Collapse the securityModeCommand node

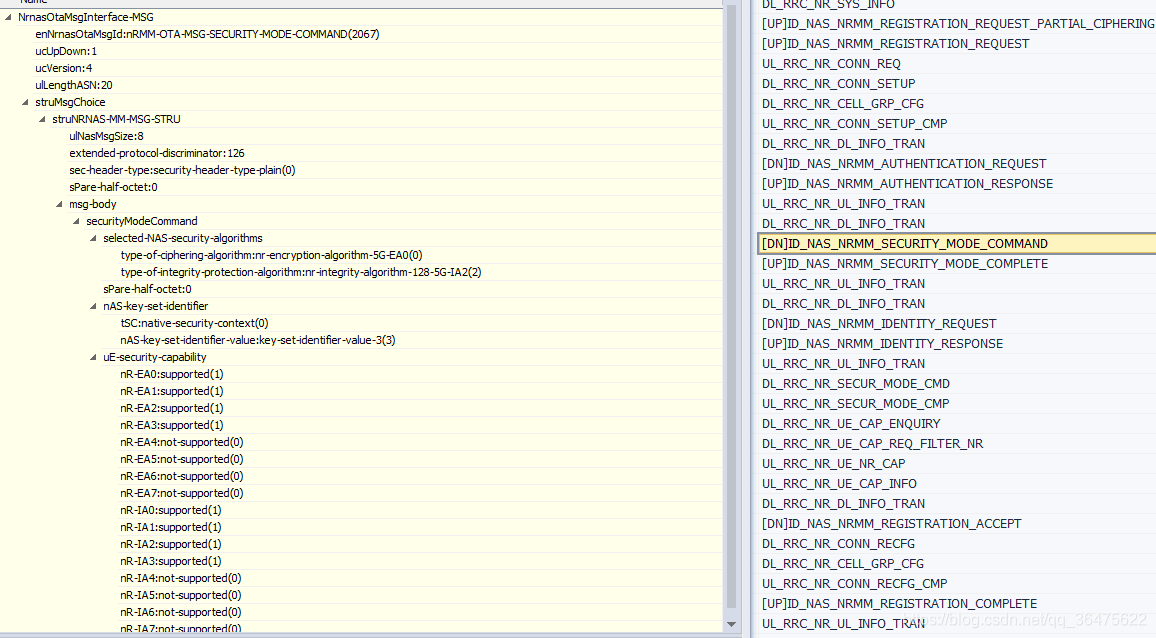76,221
